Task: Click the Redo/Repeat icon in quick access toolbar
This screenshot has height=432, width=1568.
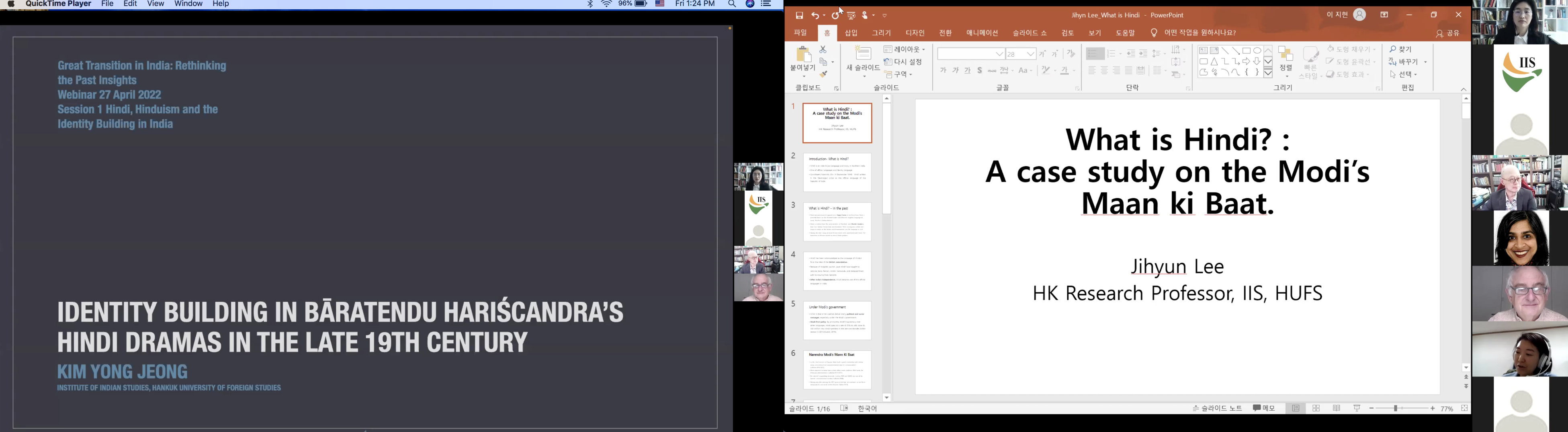Action: (x=836, y=15)
